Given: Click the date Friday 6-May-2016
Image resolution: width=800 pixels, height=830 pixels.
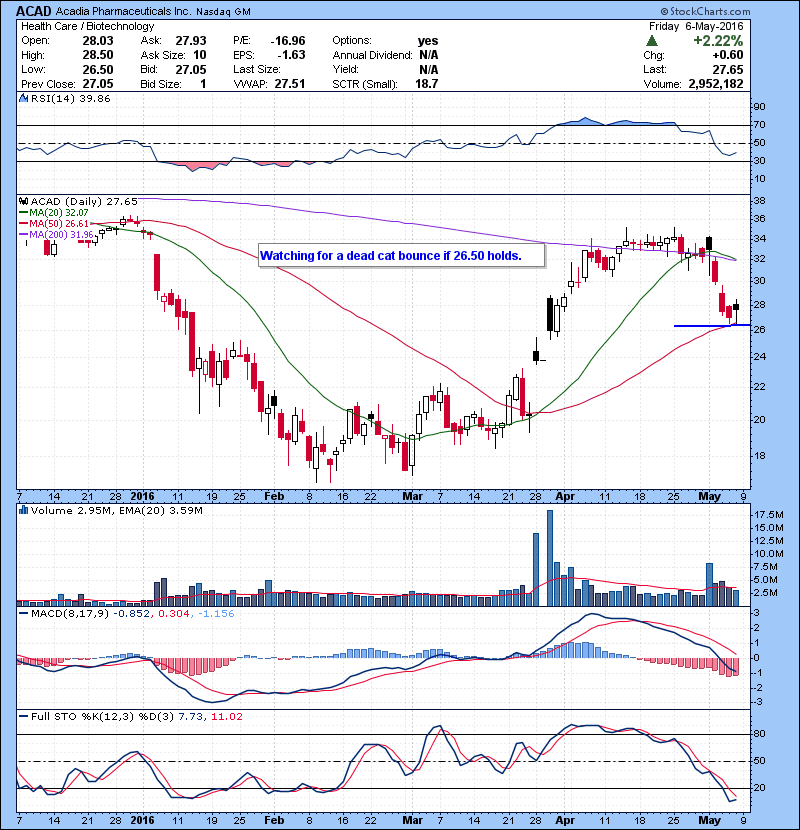Looking at the screenshot, I should [696, 26].
